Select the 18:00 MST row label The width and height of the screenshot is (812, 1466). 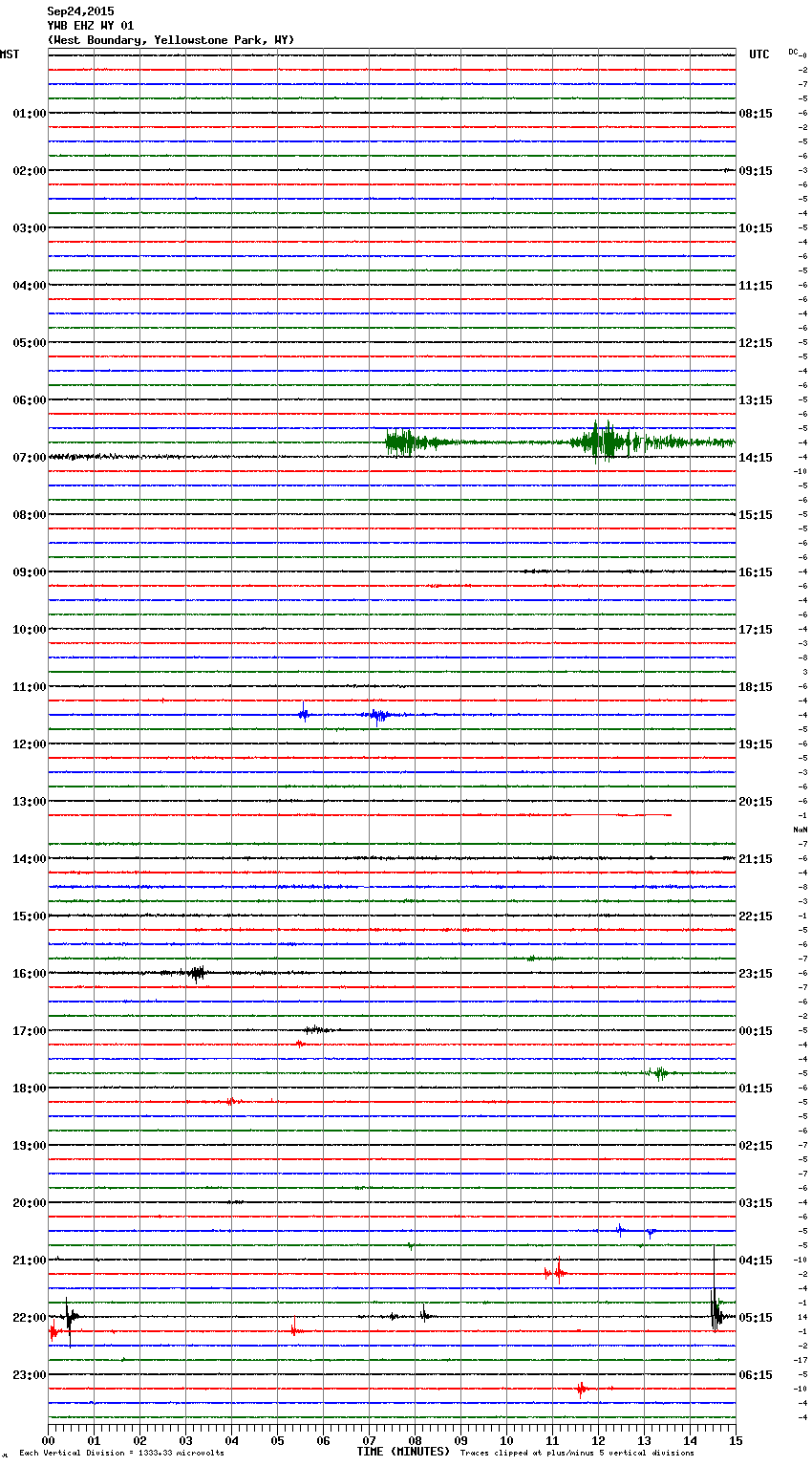point(30,1089)
